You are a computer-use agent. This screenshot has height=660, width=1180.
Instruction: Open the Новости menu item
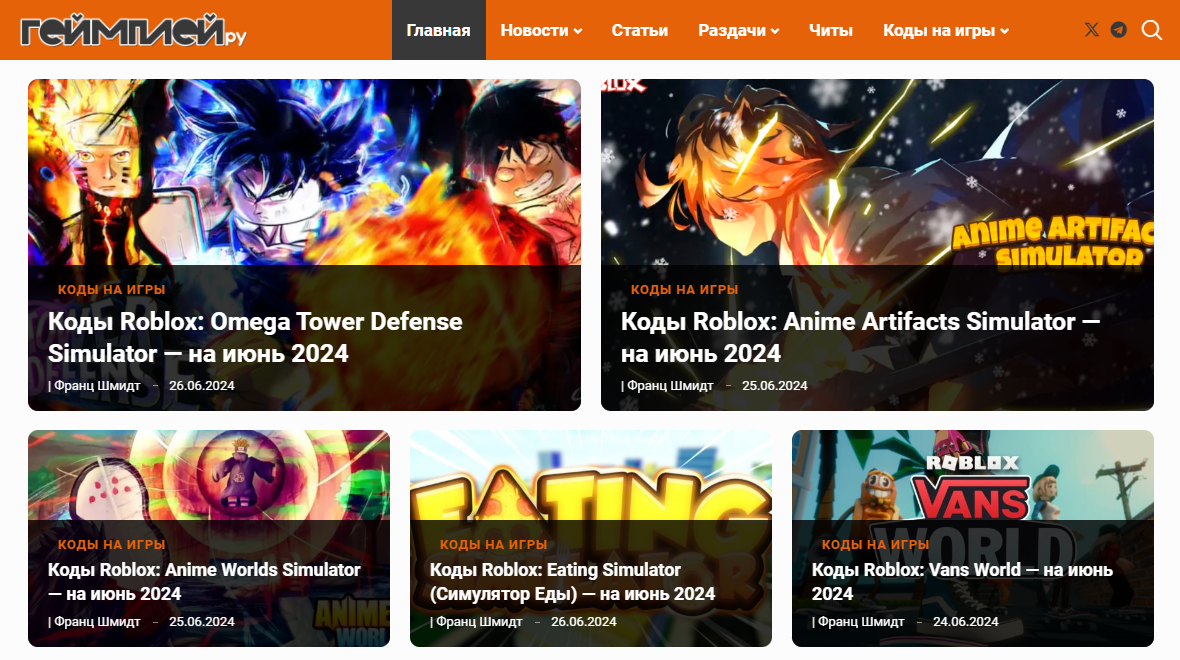pos(534,30)
